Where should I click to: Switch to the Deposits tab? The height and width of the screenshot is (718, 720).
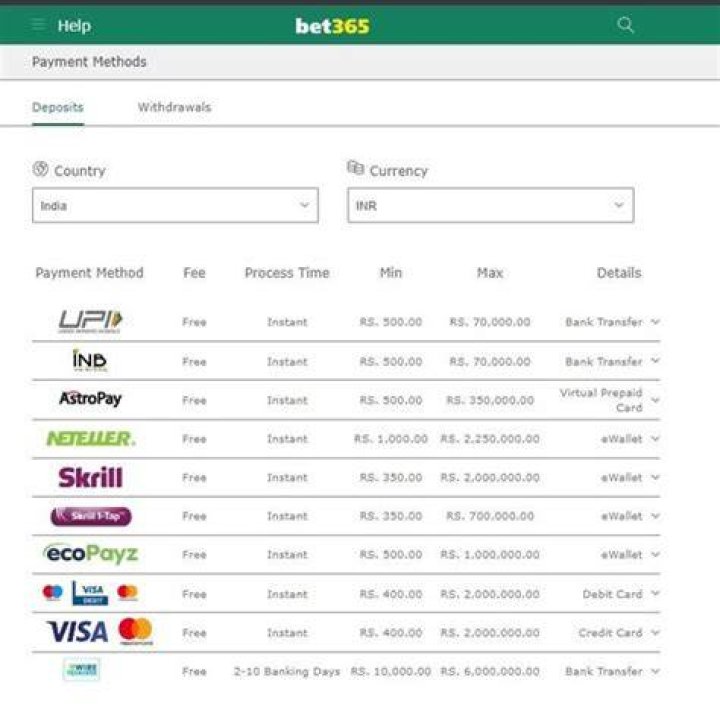click(x=58, y=107)
